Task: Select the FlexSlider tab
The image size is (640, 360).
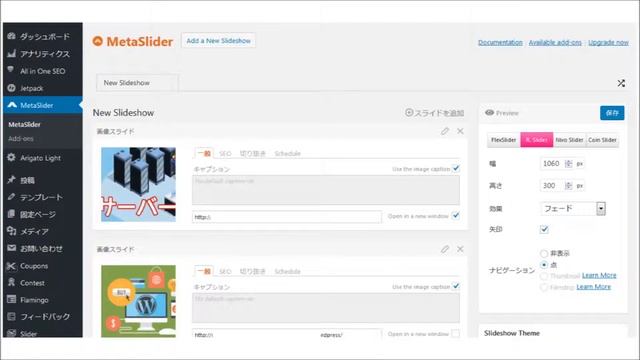Action: (504, 140)
